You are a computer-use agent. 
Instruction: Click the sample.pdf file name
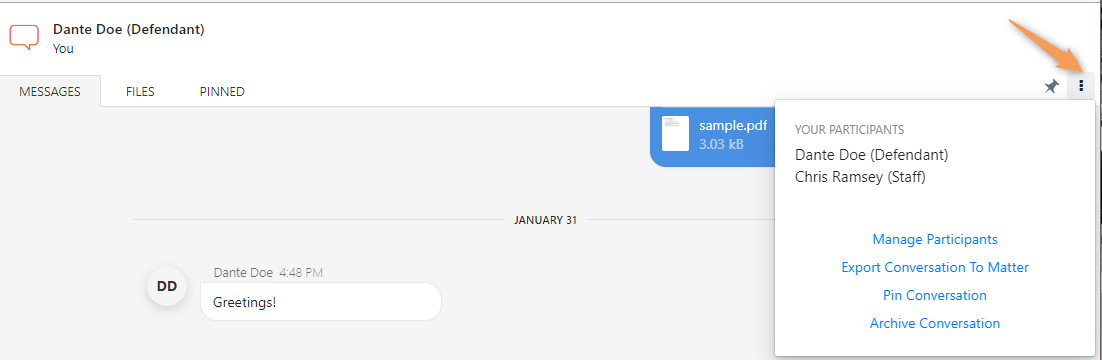(x=733, y=126)
